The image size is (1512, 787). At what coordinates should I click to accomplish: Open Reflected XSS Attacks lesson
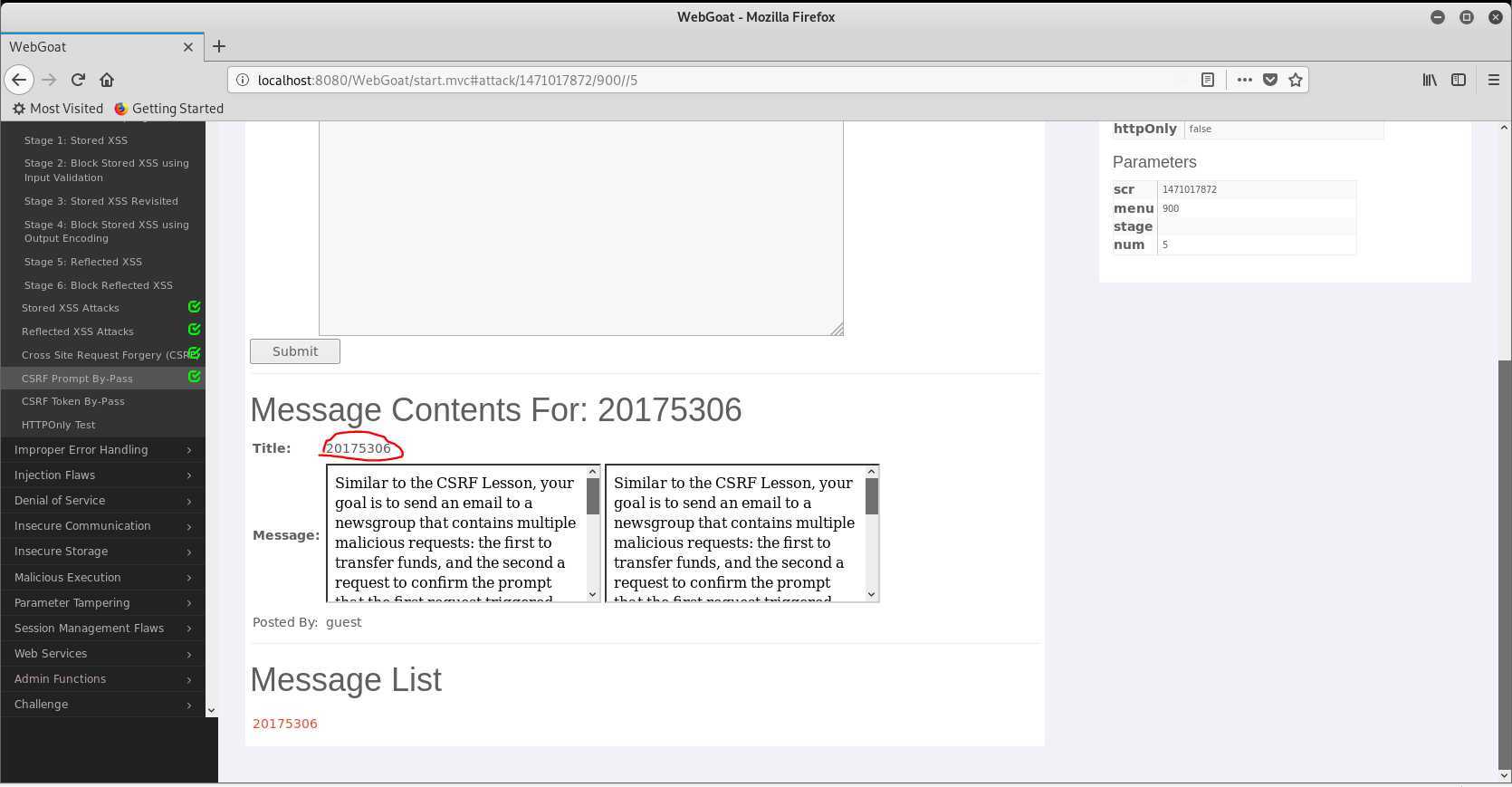[x=78, y=331]
